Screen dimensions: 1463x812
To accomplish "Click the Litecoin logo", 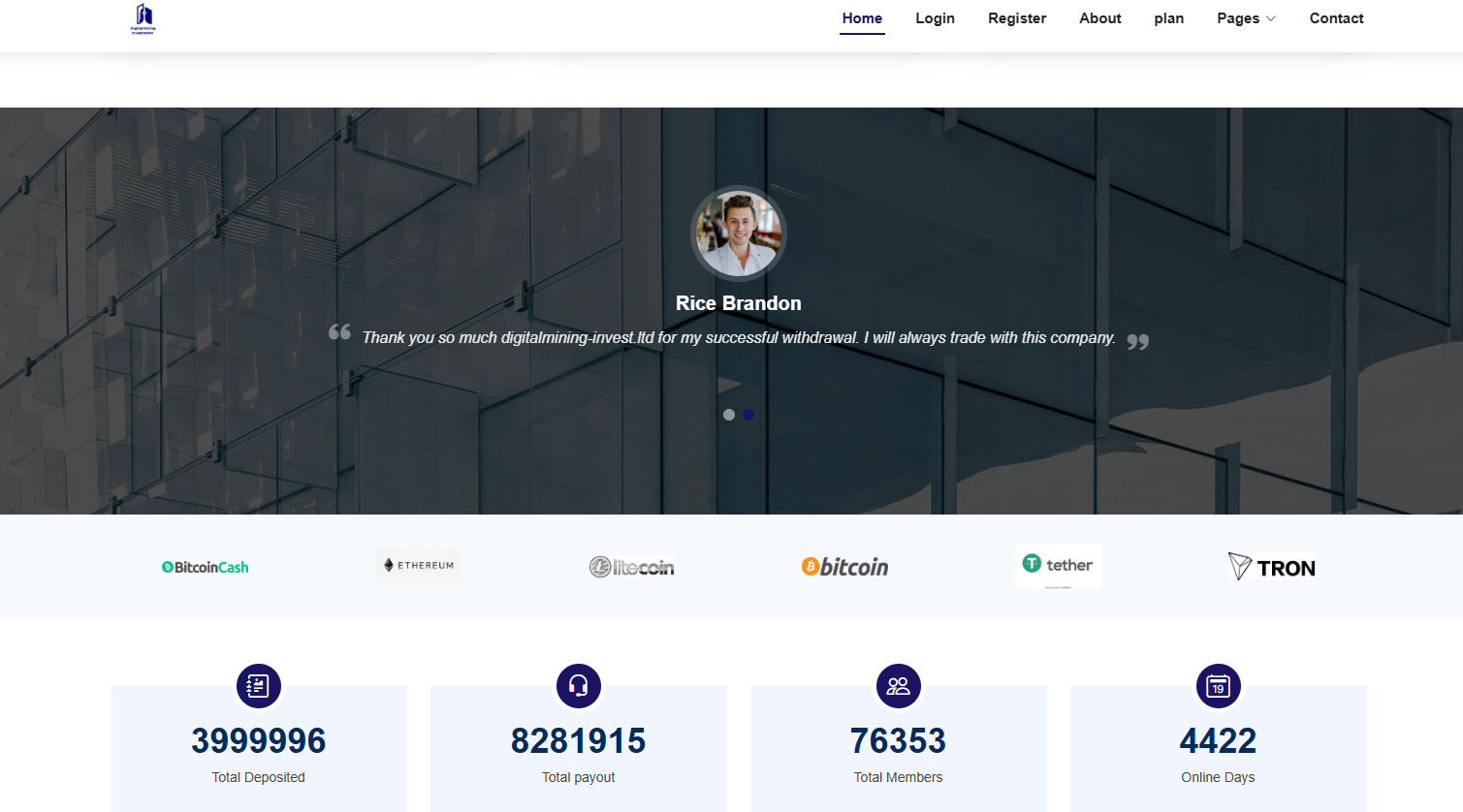I will click(631, 567).
